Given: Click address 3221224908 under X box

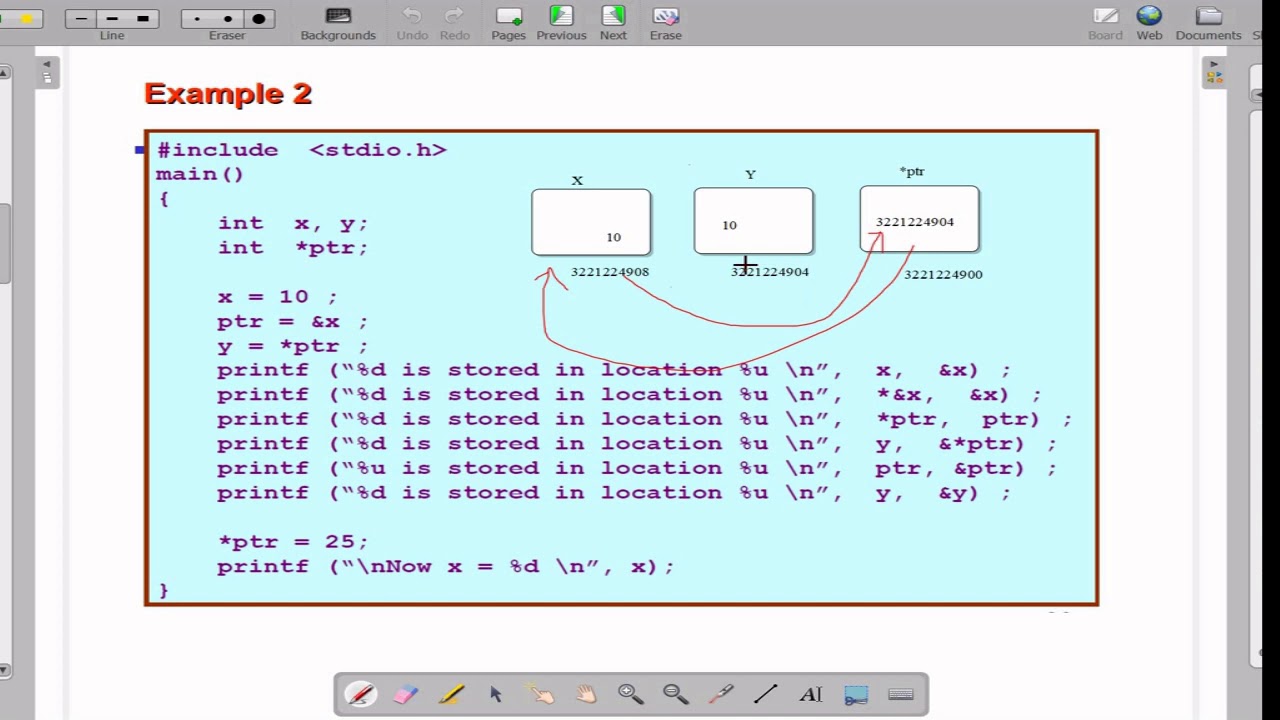Looking at the screenshot, I should (610, 272).
